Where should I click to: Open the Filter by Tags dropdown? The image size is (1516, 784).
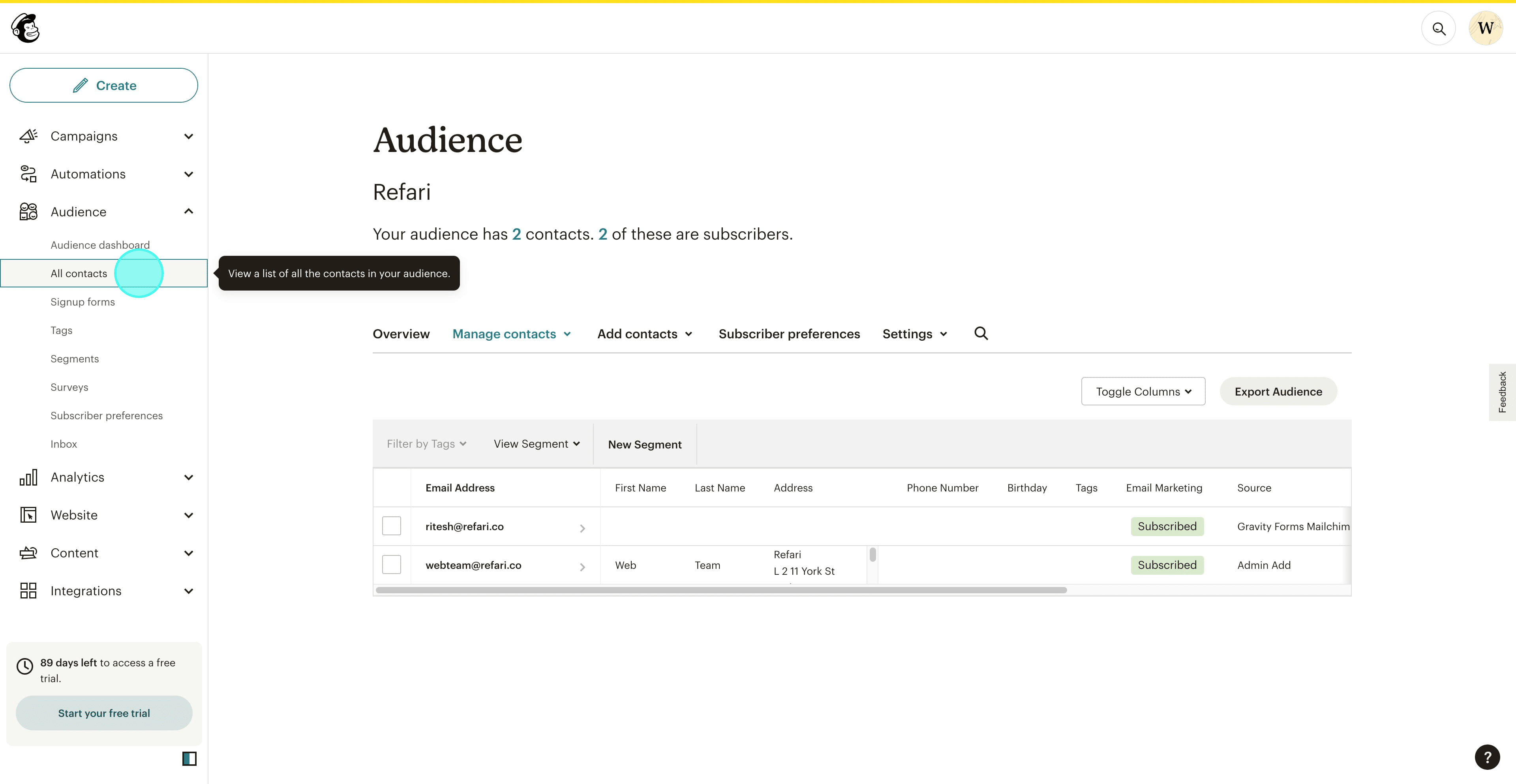click(426, 444)
